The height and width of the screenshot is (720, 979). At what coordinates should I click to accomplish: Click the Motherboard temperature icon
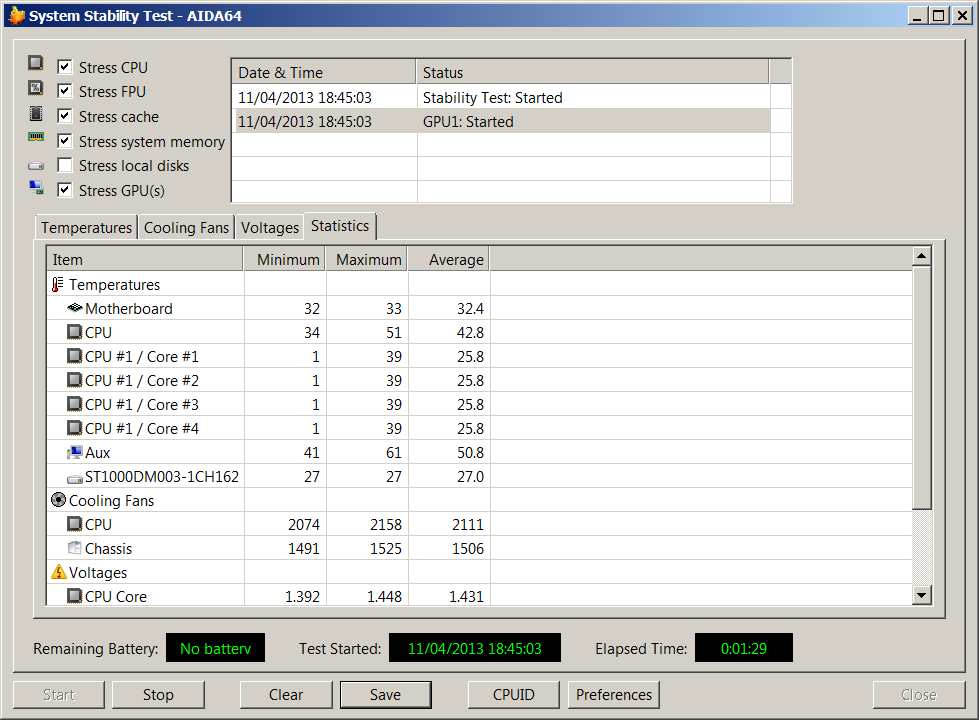point(74,309)
